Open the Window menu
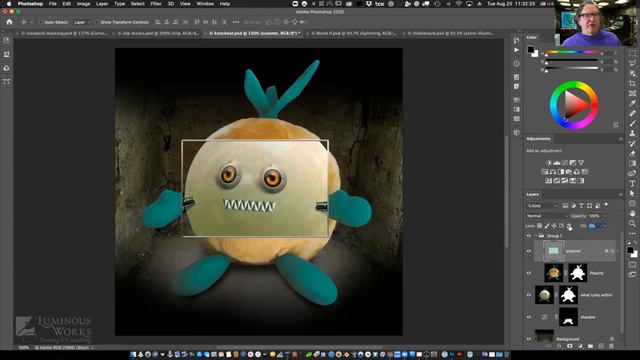This screenshot has width=640, height=360. pos(205,4)
